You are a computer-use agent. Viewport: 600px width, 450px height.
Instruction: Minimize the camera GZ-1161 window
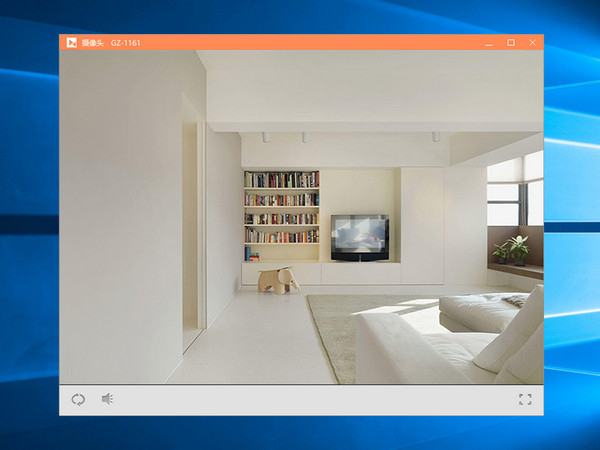coord(489,42)
